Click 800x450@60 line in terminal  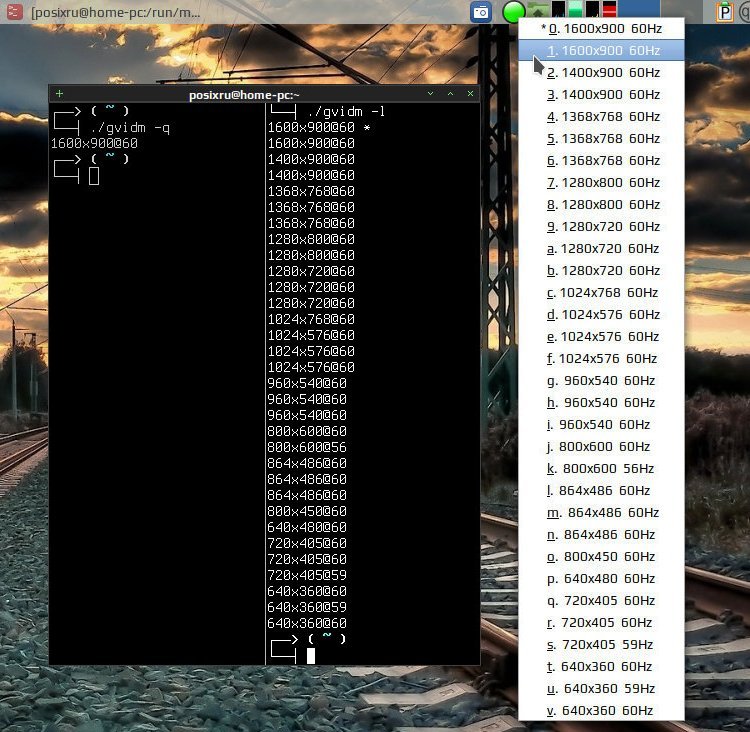pos(307,511)
